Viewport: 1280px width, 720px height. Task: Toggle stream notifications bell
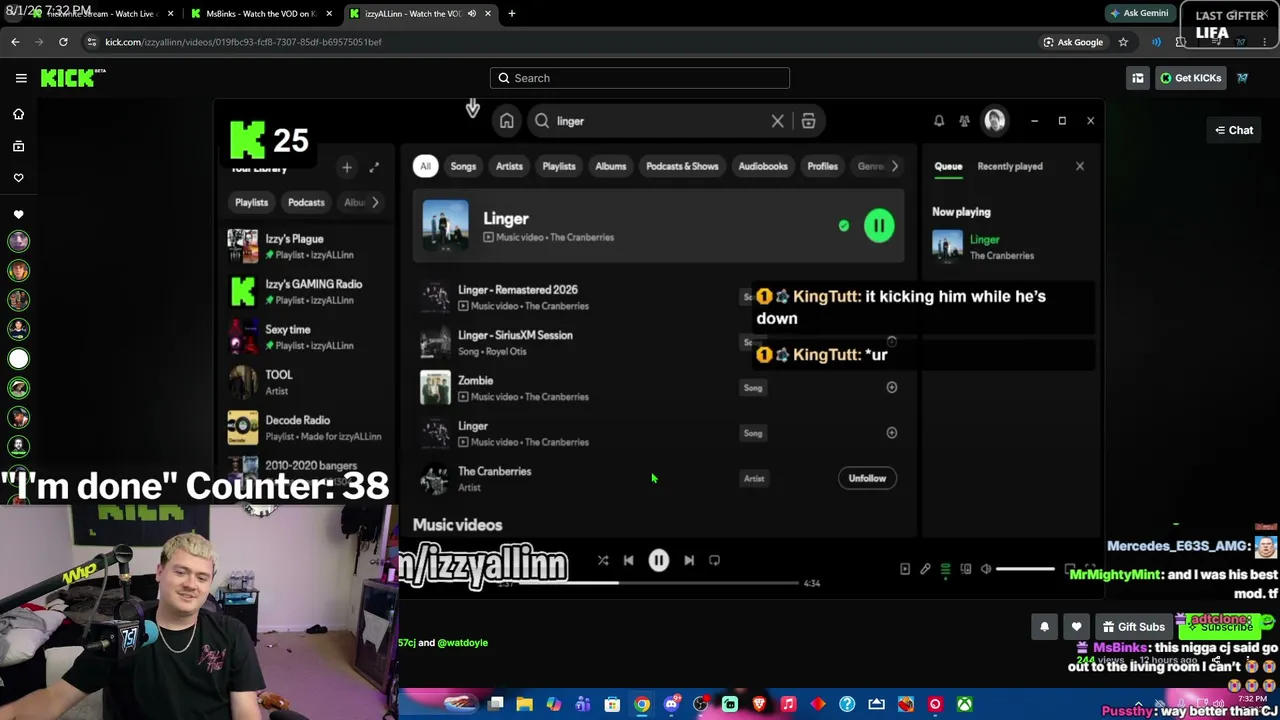tap(1044, 627)
